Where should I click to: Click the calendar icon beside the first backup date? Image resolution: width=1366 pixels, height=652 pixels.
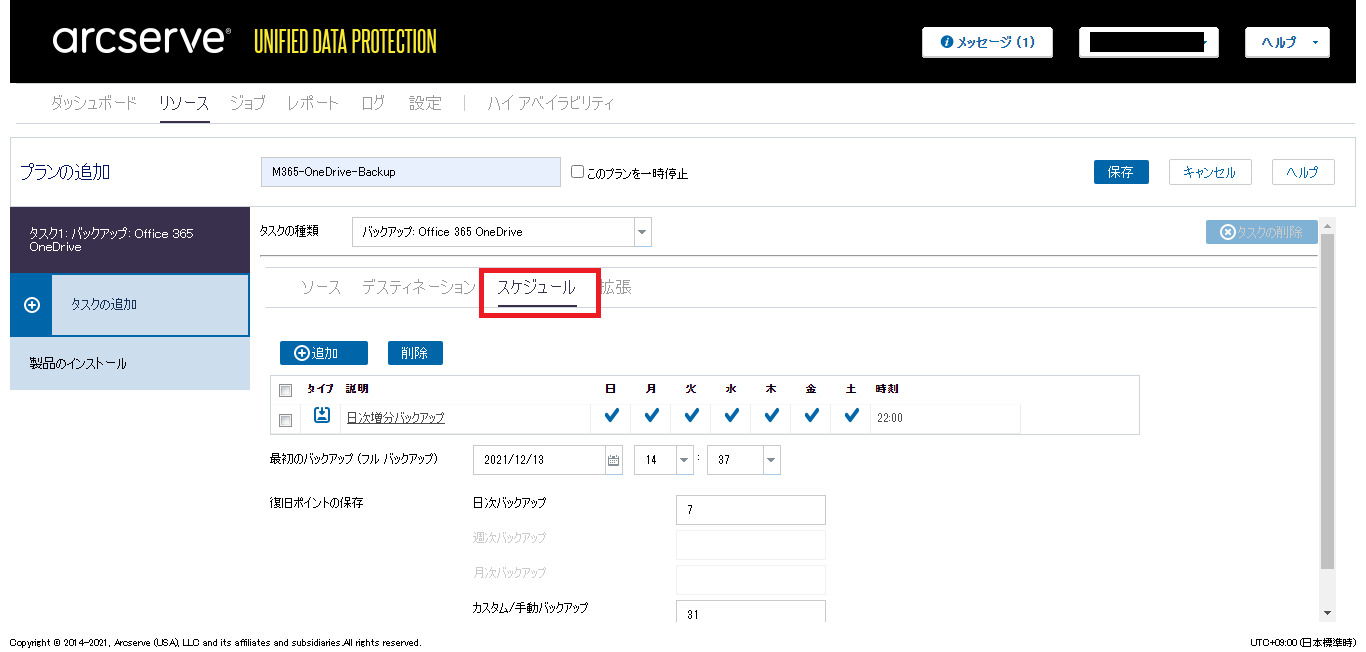614,460
